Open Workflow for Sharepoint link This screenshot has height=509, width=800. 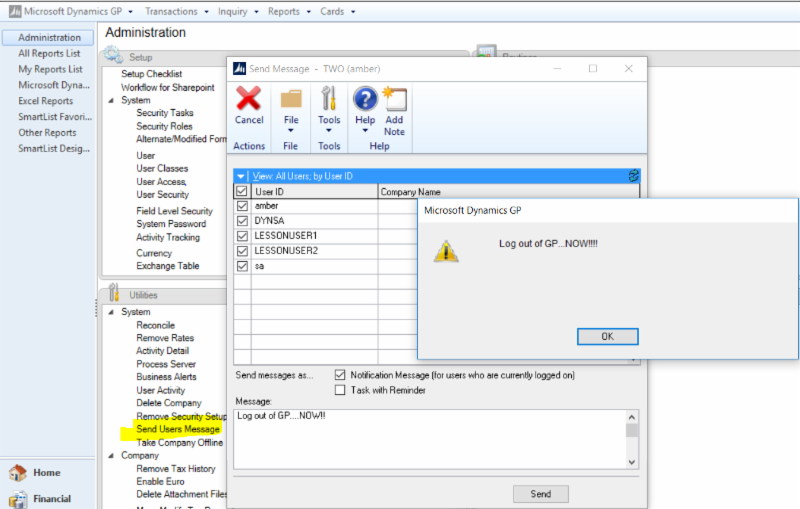click(x=168, y=87)
